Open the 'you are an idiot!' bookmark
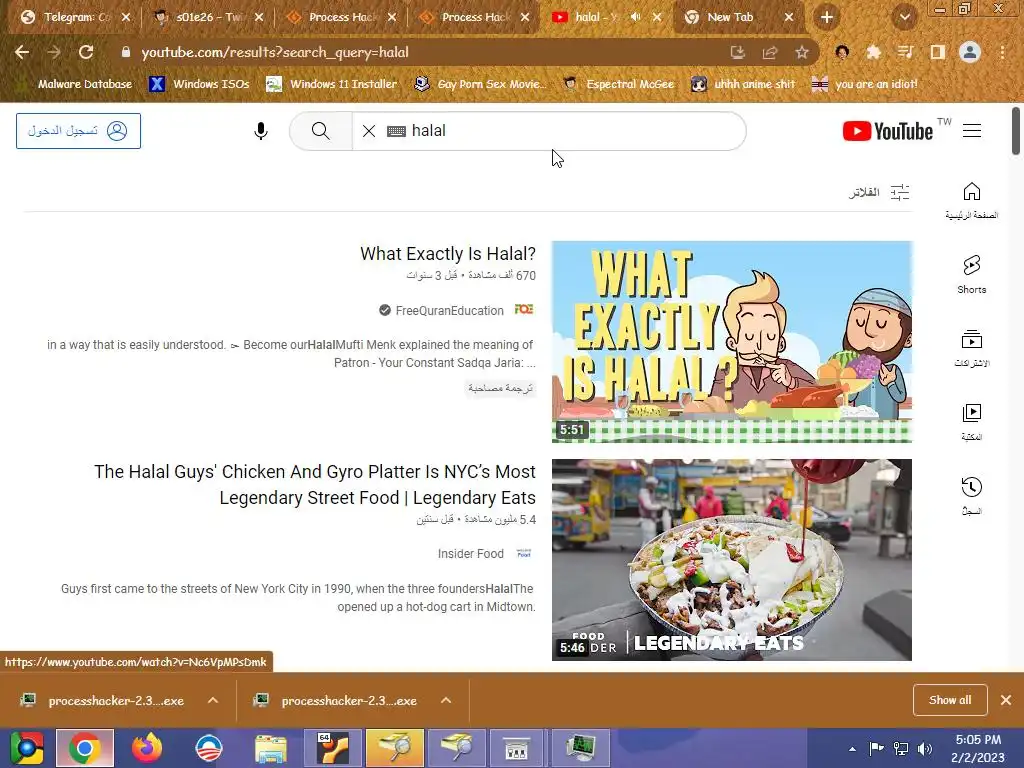 tap(864, 84)
